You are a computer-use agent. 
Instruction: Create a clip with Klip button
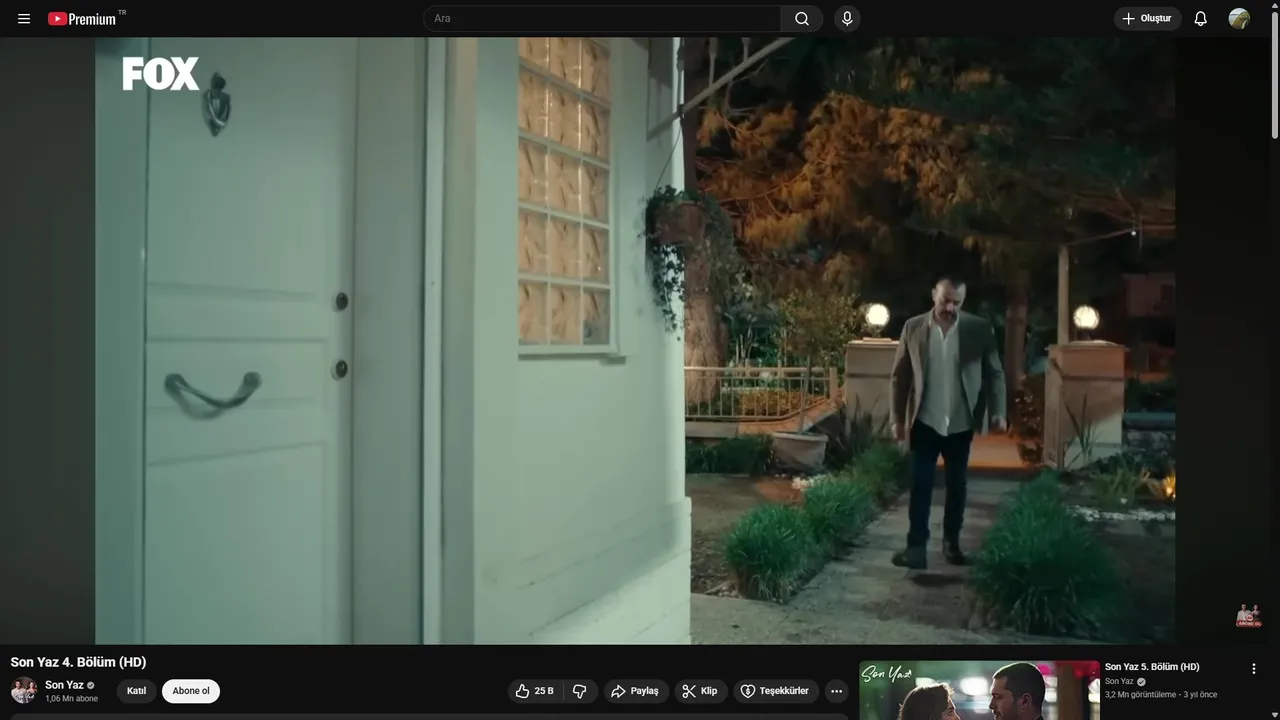point(700,691)
